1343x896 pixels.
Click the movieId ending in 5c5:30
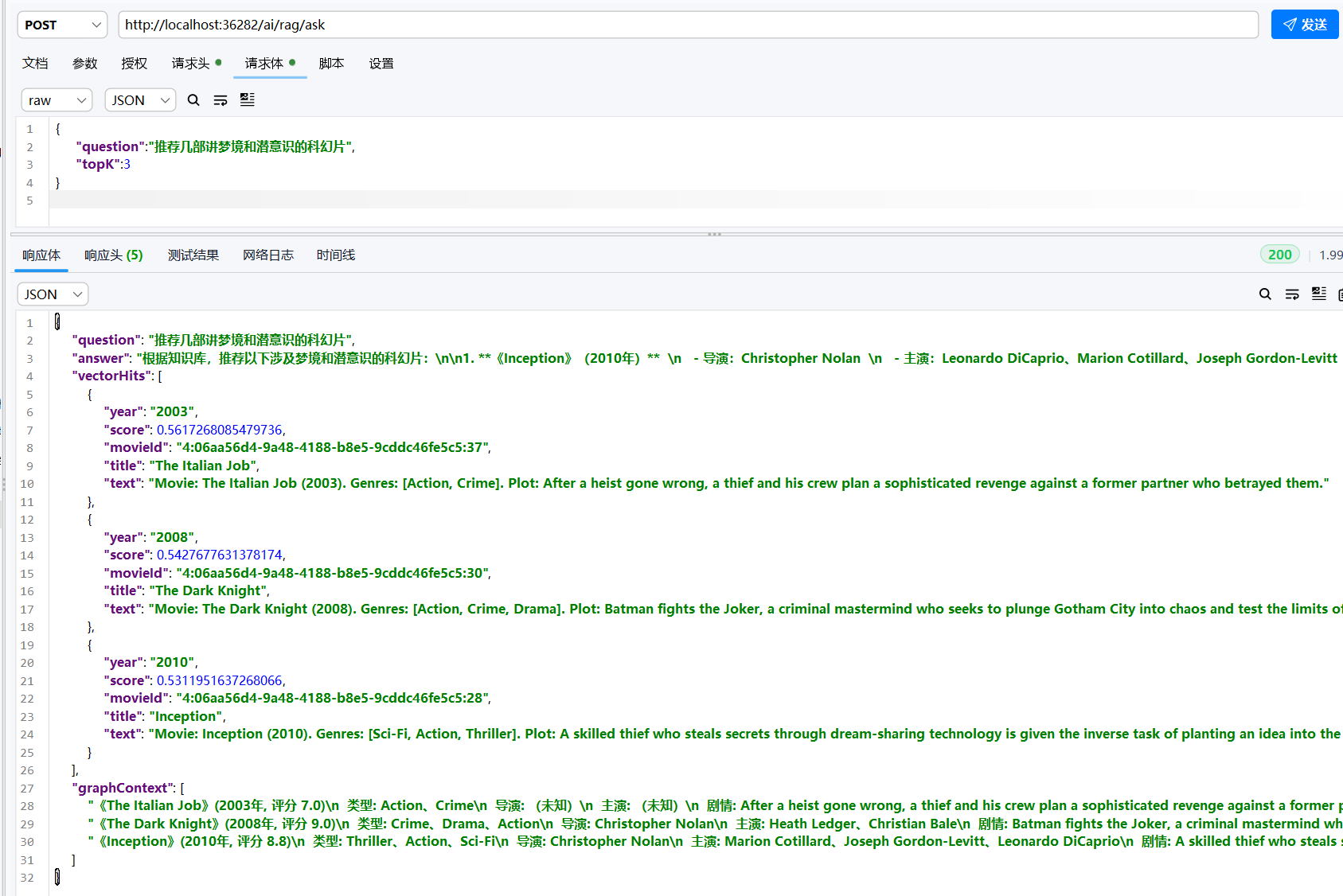click(332, 573)
